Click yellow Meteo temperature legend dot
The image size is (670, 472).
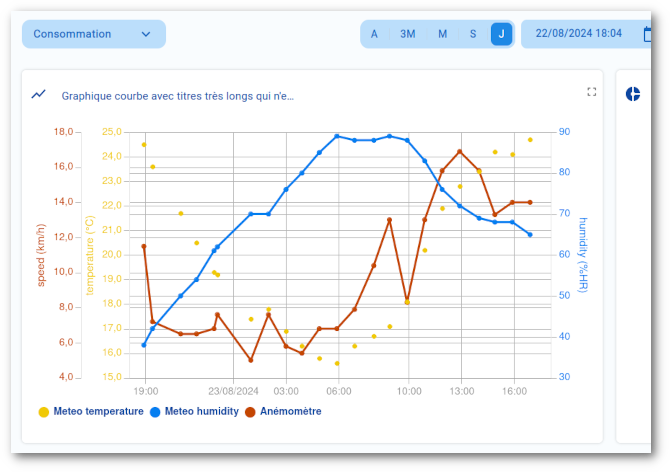coord(43,411)
